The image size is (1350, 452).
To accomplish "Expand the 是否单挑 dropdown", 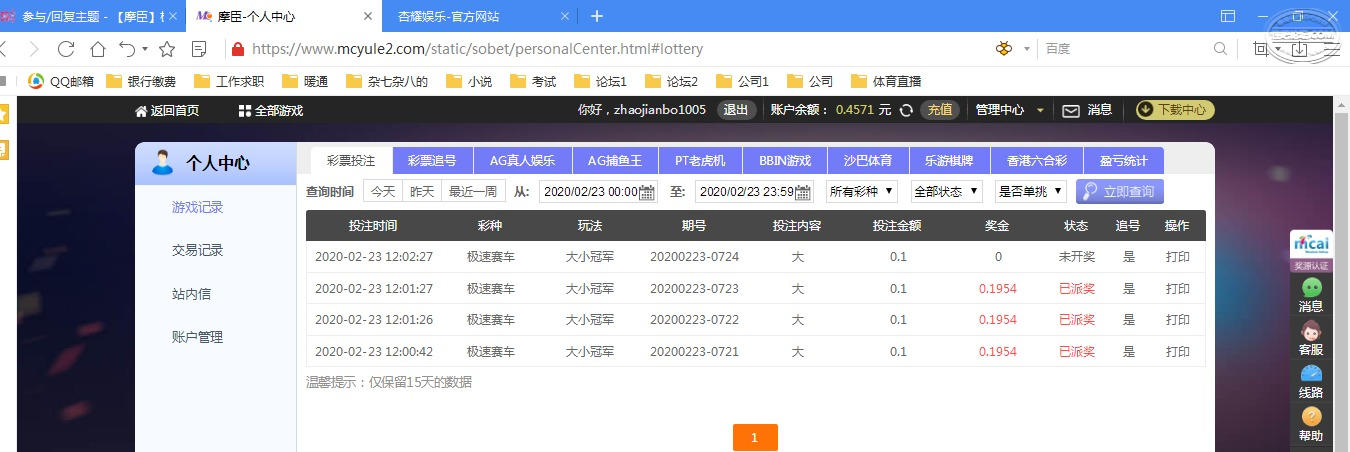I will (1031, 191).
